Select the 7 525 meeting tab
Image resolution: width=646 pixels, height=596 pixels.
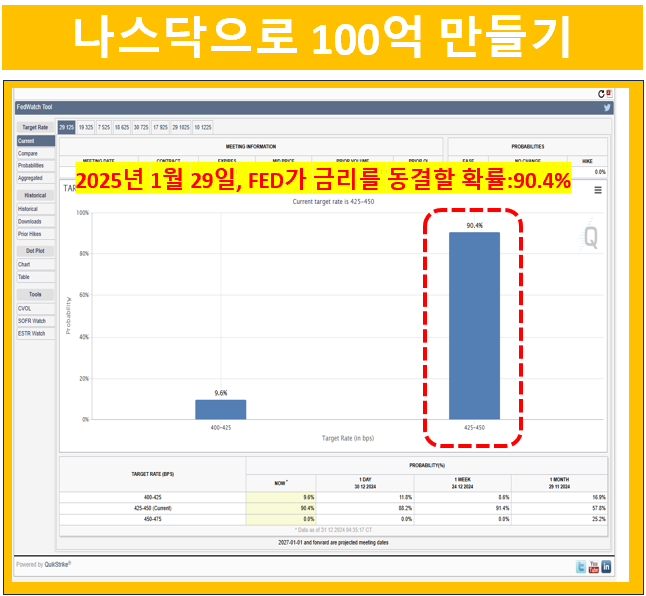pos(104,127)
